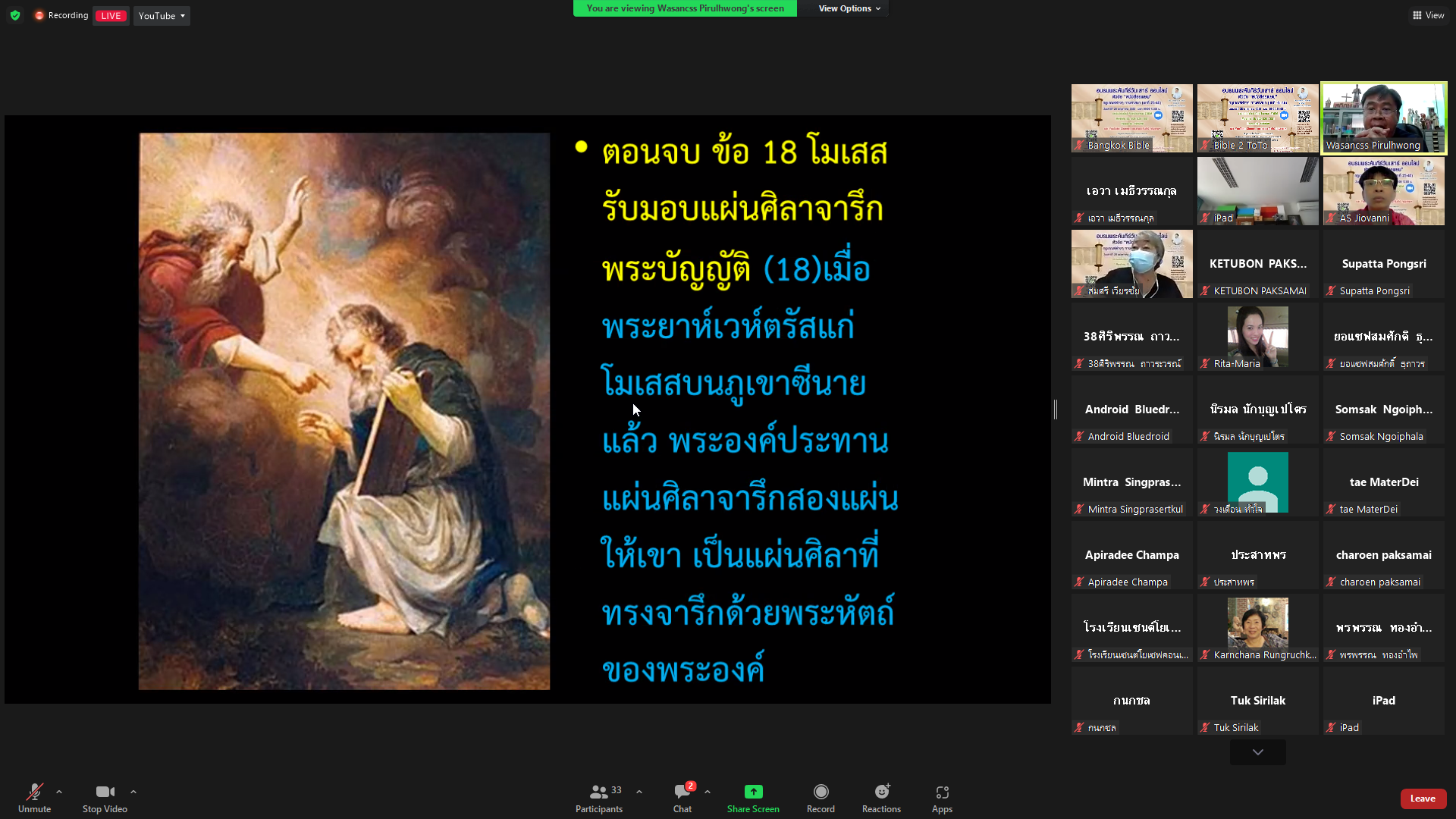Click muted mic icon on Mintra Singprasertkul

(1079, 509)
